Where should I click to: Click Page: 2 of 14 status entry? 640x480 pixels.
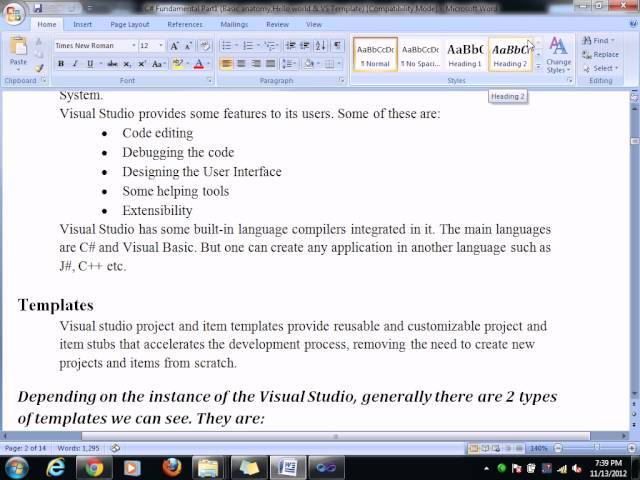(25, 448)
